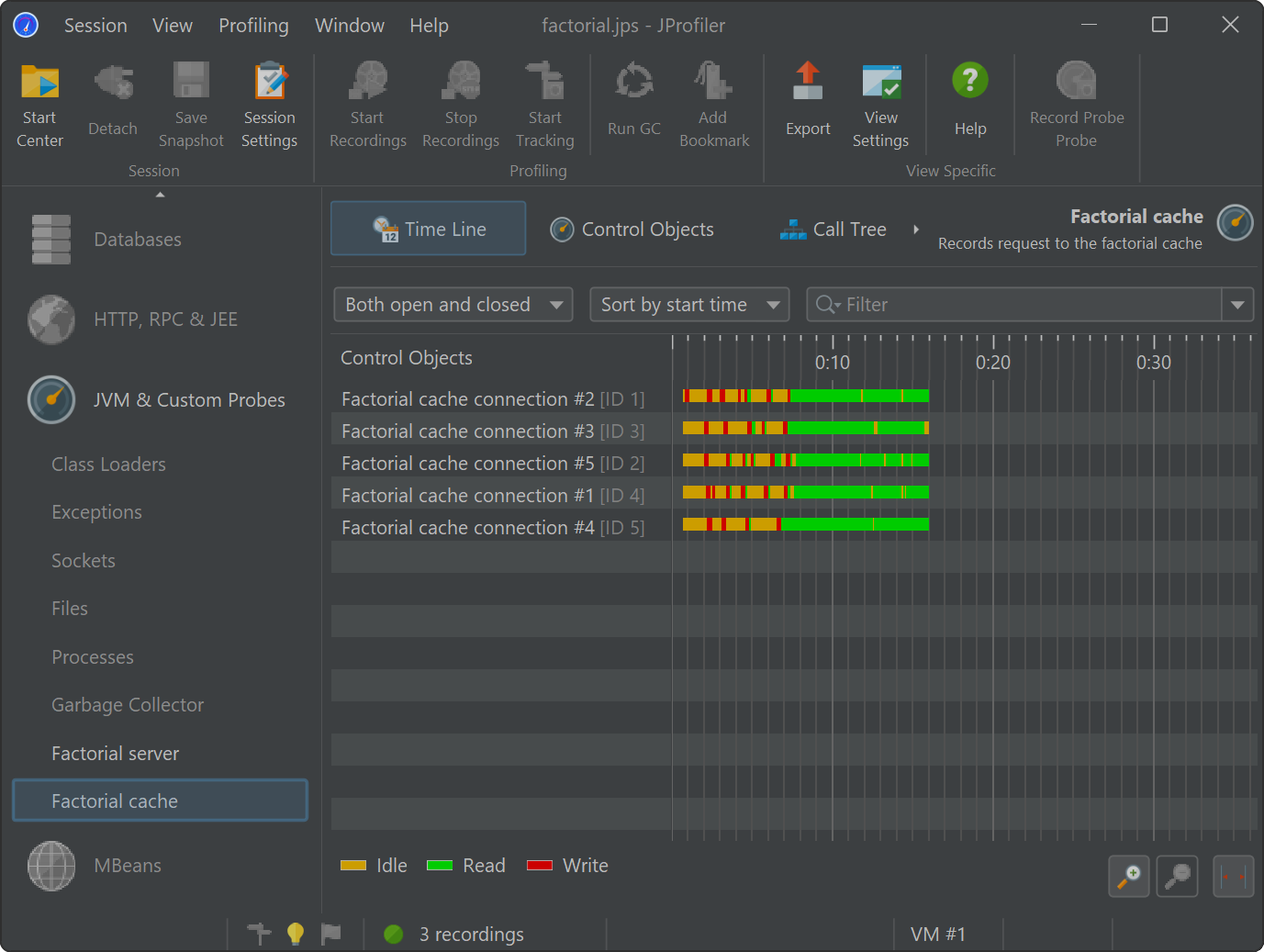Click the flag icon in status bar
Image resolution: width=1264 pixels, height=952 pixels.
(331, 934)
